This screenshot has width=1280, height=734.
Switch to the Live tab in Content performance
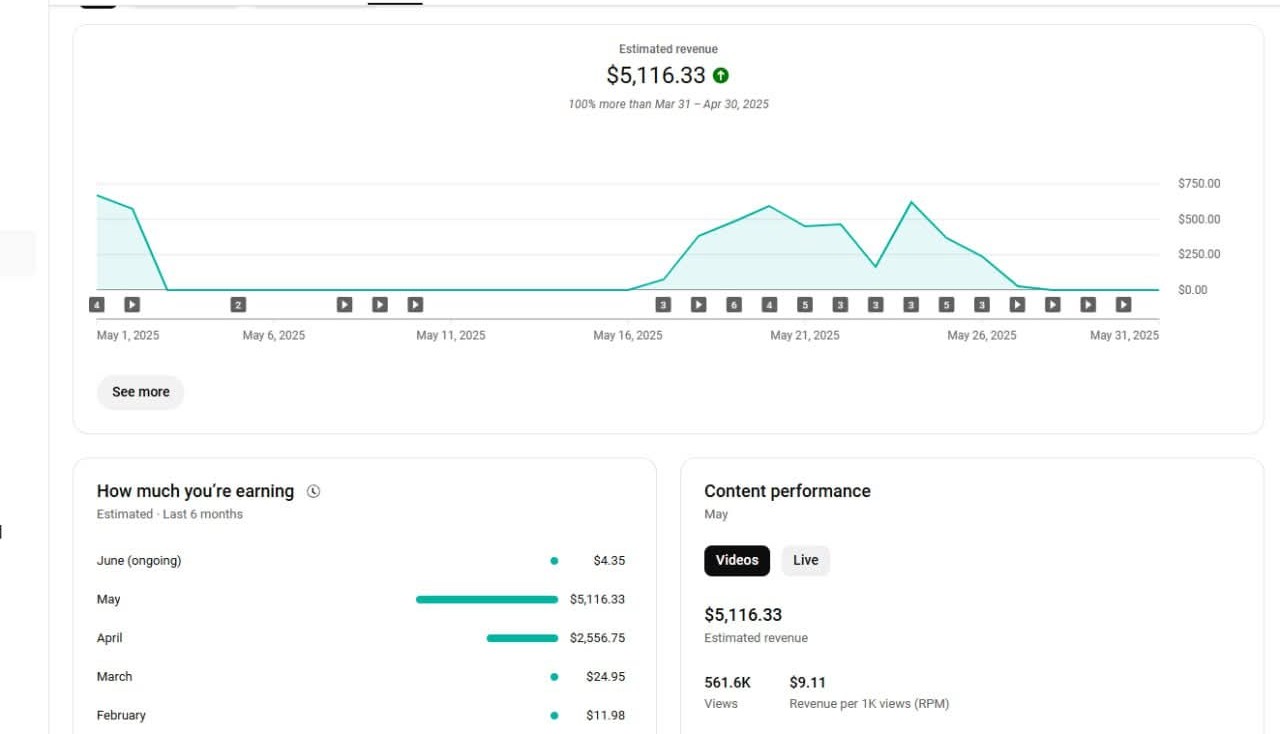pyautogui.click(x=805, y=560)
